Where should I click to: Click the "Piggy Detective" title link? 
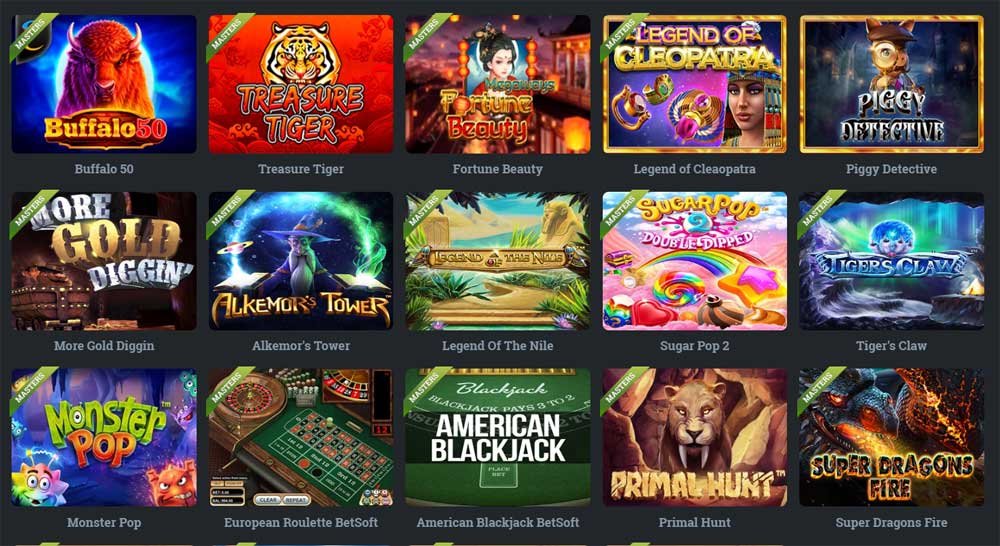tap(892, 169)
